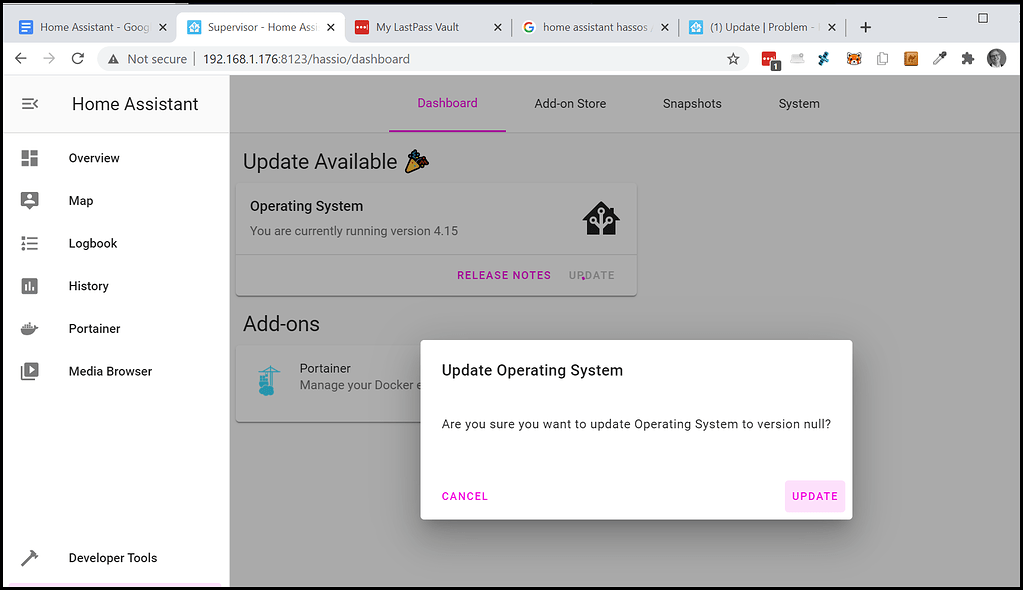Launch Media Browser via its sidebar icon

[30, 371]
